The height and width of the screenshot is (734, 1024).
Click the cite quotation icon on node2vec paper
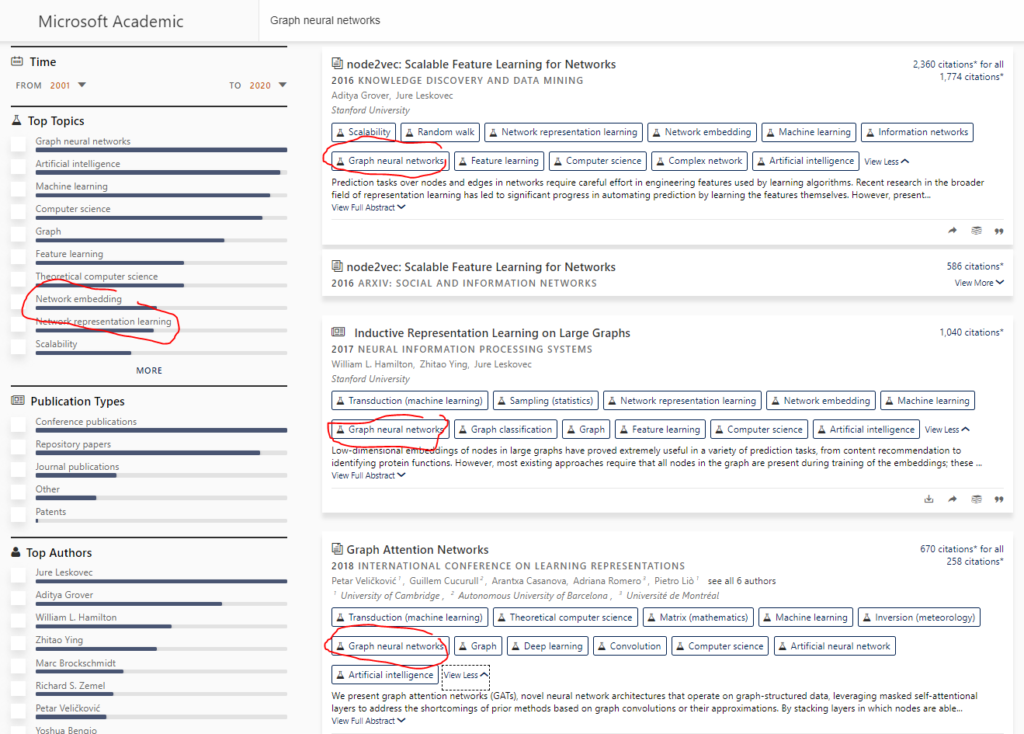click(x=999, y=230)
